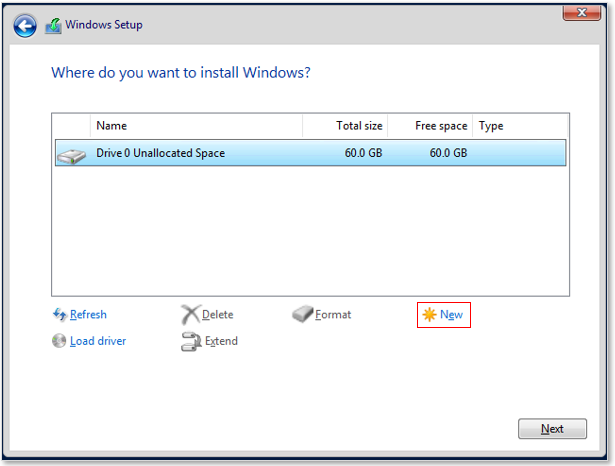Screen dimensions: 615x466
Task: Go back using the blue arrow button
Action: (x=25, y=26)
